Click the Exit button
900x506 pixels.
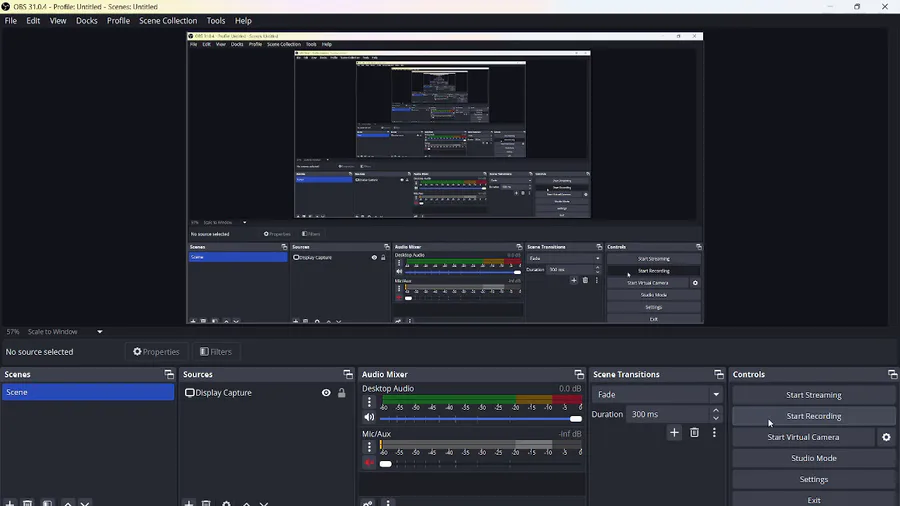(x=813, y=500)
